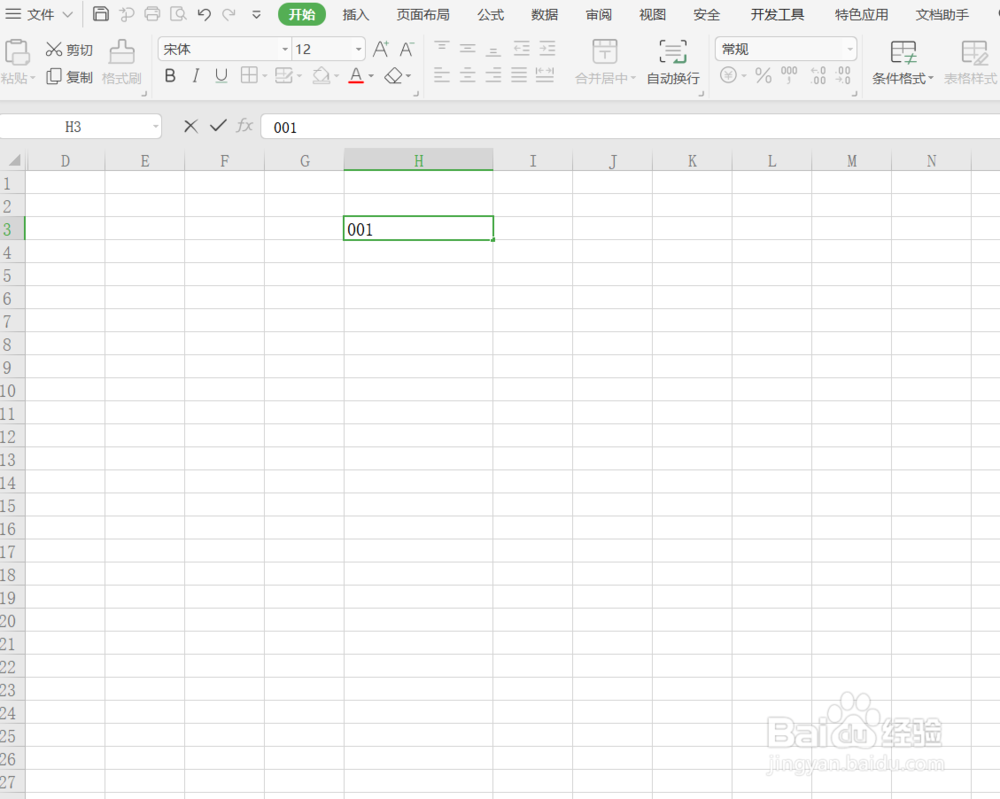The width and height of the screenshot is (1000, 799).
Task: Toggle 自动换行 wrap text
Action: pos(673,62)
